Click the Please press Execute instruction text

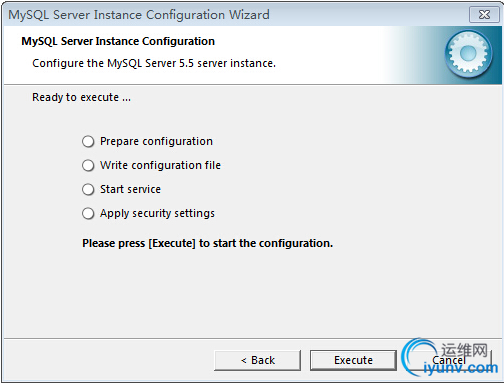207,243
